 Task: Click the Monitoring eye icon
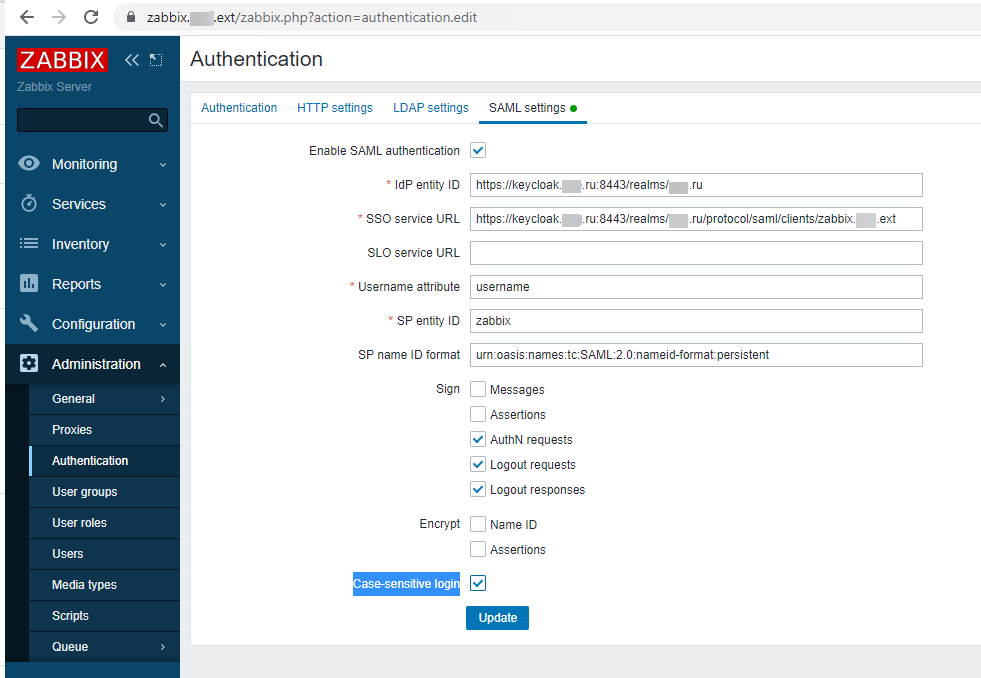pos(29,164)
